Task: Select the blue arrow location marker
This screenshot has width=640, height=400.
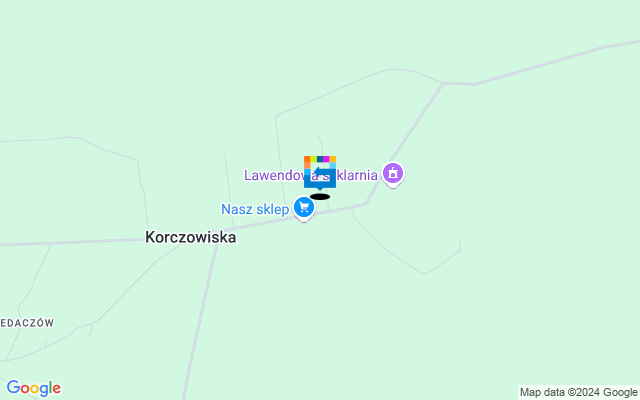Action: [x=320, y=173]
